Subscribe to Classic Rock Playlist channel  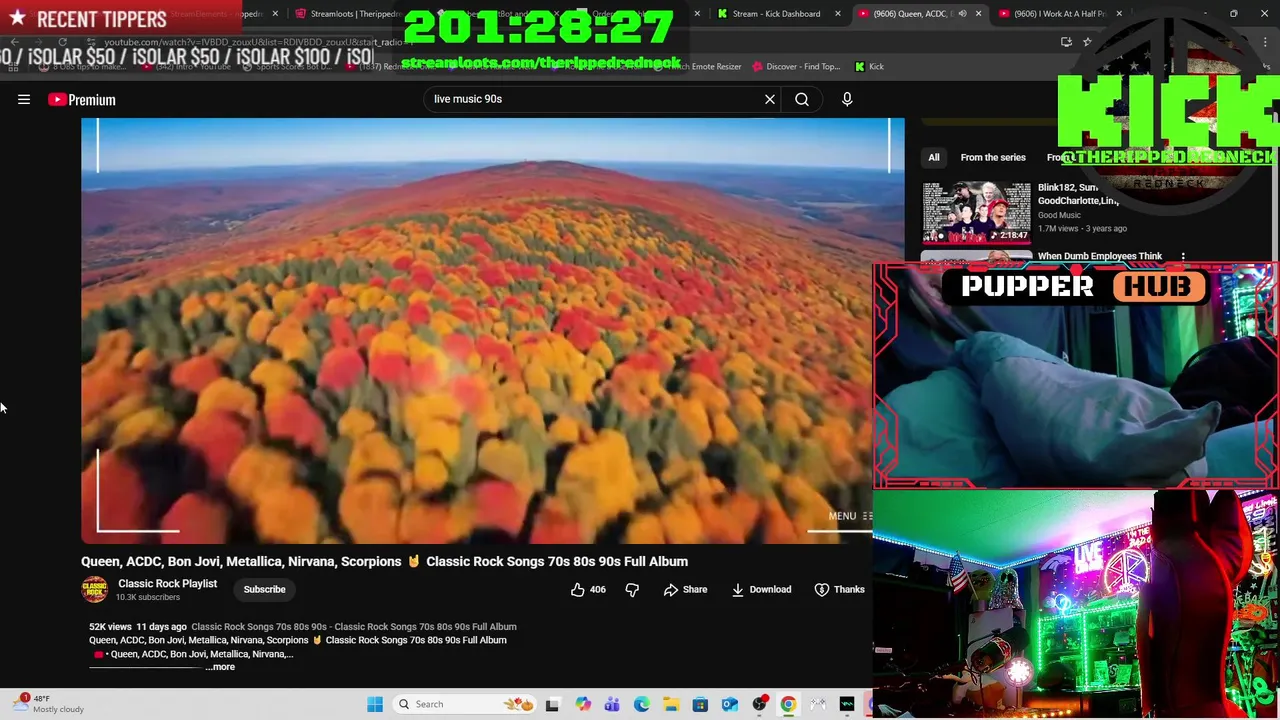pos(264,589)
